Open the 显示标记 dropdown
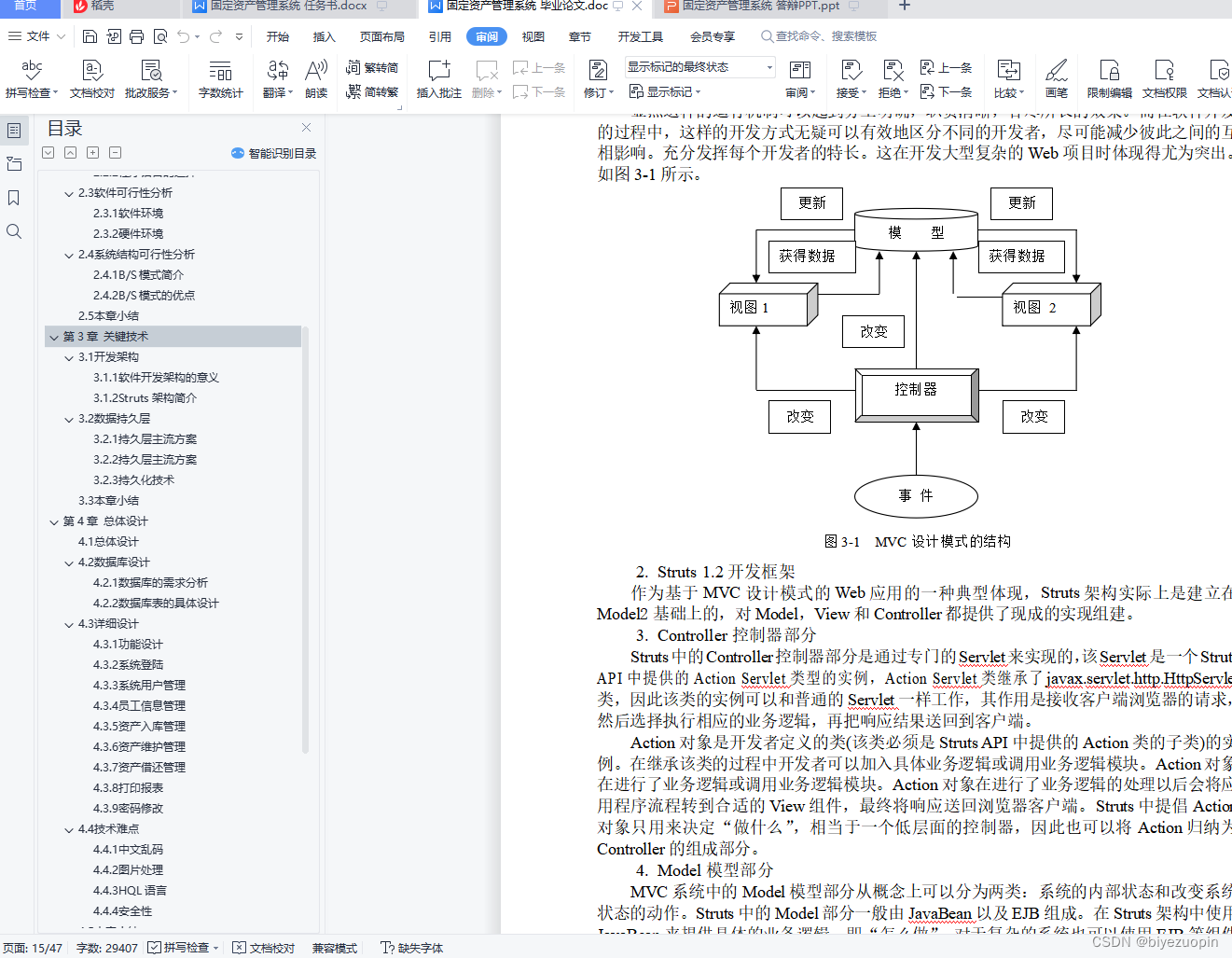Viewport: 1232px width, 958px height. pos(665,91)
